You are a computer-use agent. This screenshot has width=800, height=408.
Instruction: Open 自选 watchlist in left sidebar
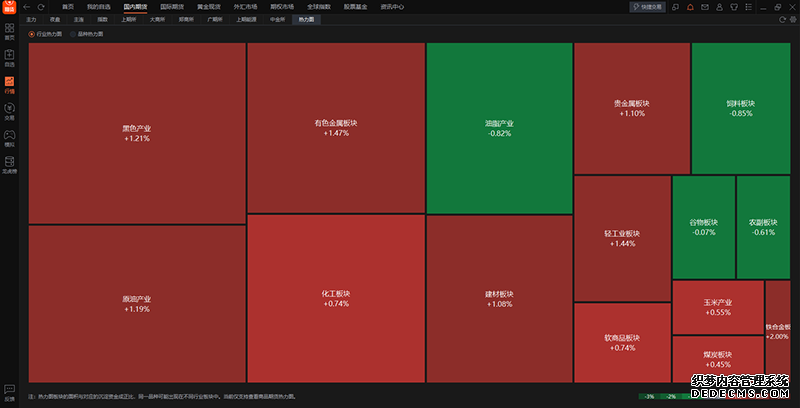pos(9,57)
